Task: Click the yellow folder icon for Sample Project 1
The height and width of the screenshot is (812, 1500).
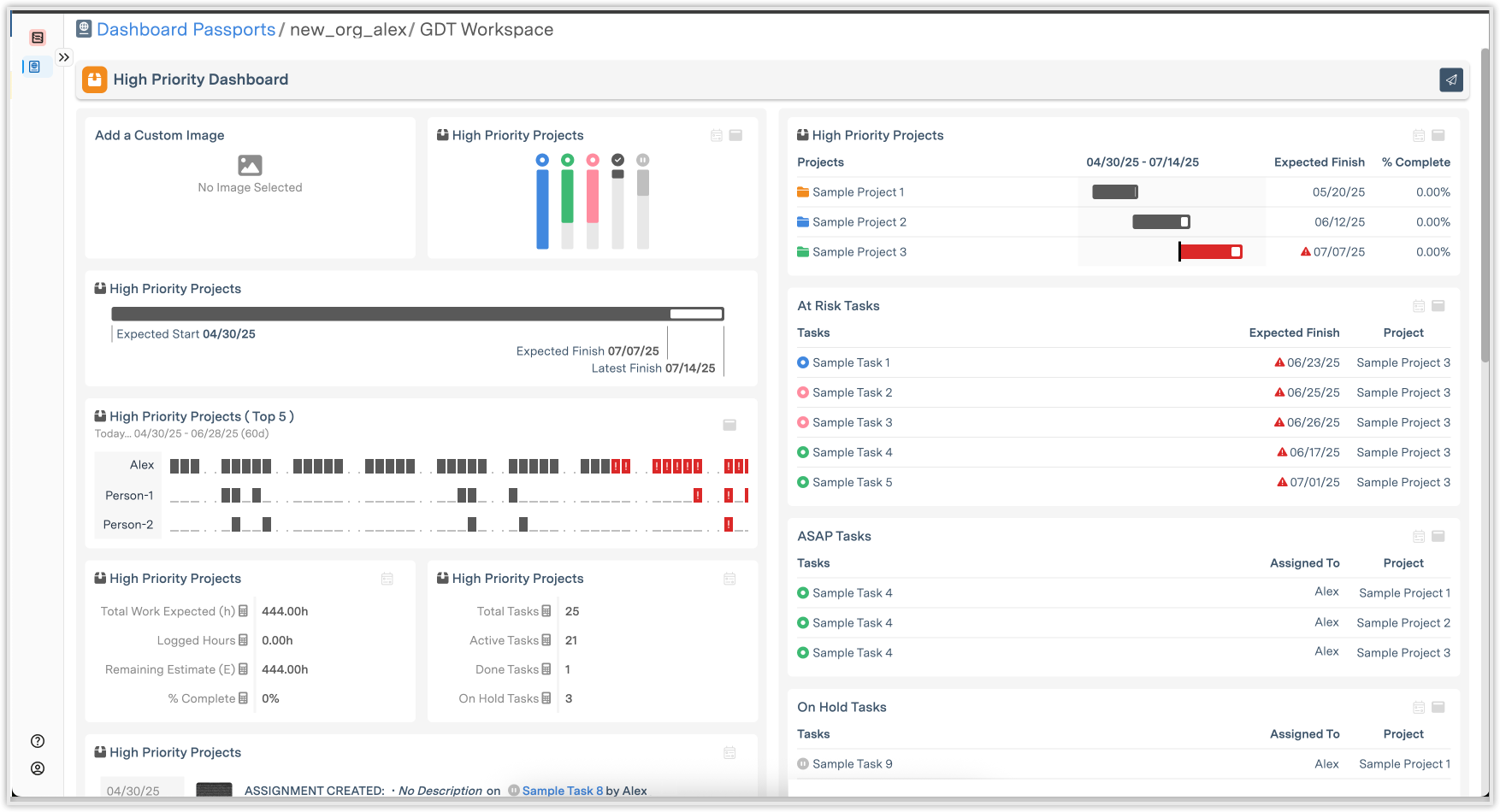Action: click(802, 191)
